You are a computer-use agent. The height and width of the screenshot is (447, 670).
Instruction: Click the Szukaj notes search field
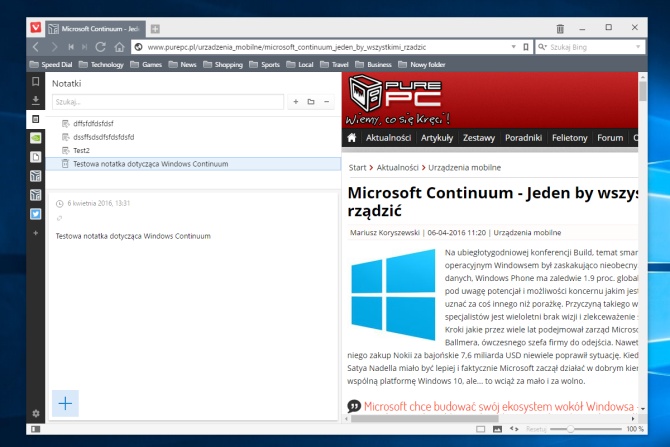(x=168, y=102)
